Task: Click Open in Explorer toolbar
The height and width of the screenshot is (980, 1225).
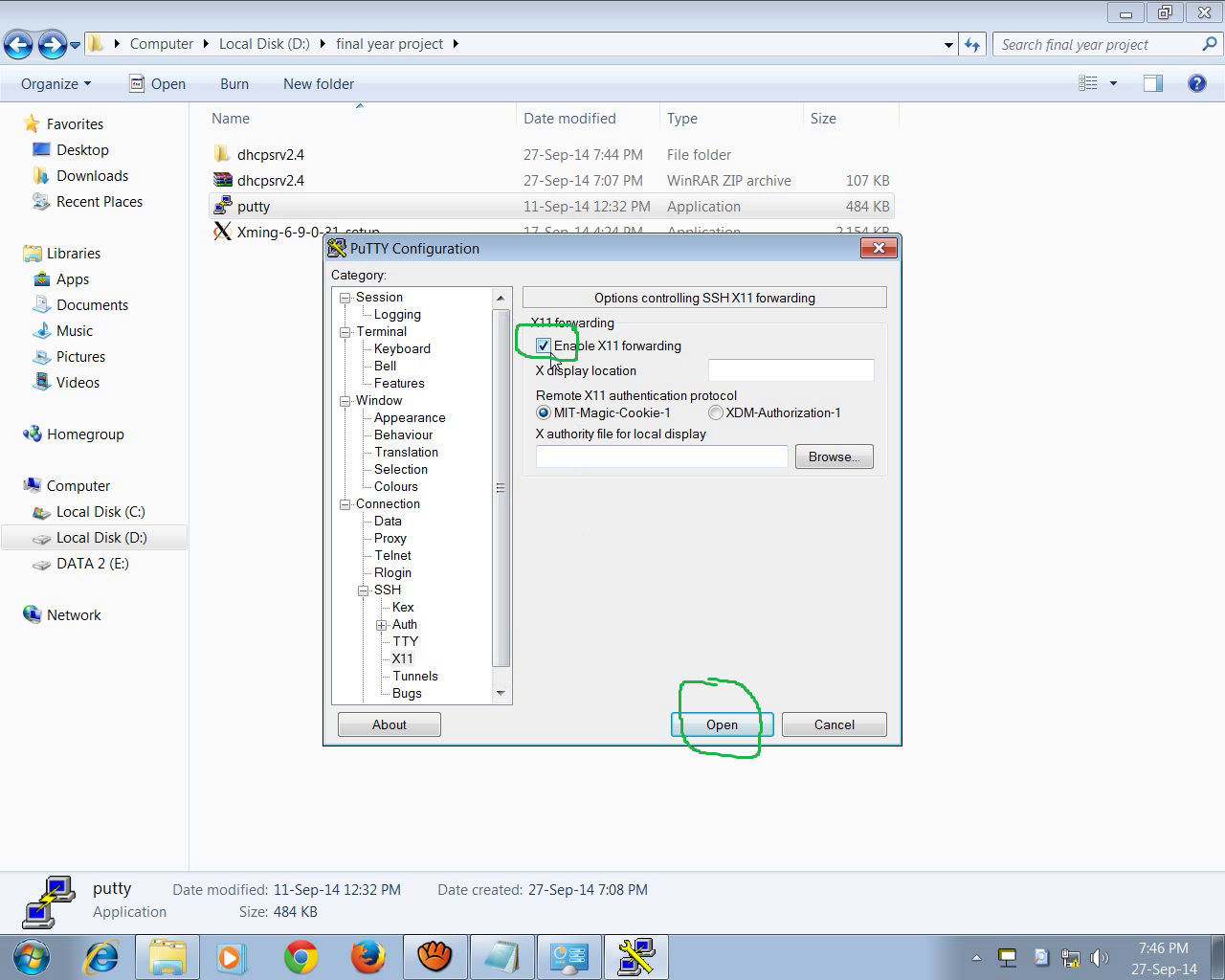Action: coord(158,83)
